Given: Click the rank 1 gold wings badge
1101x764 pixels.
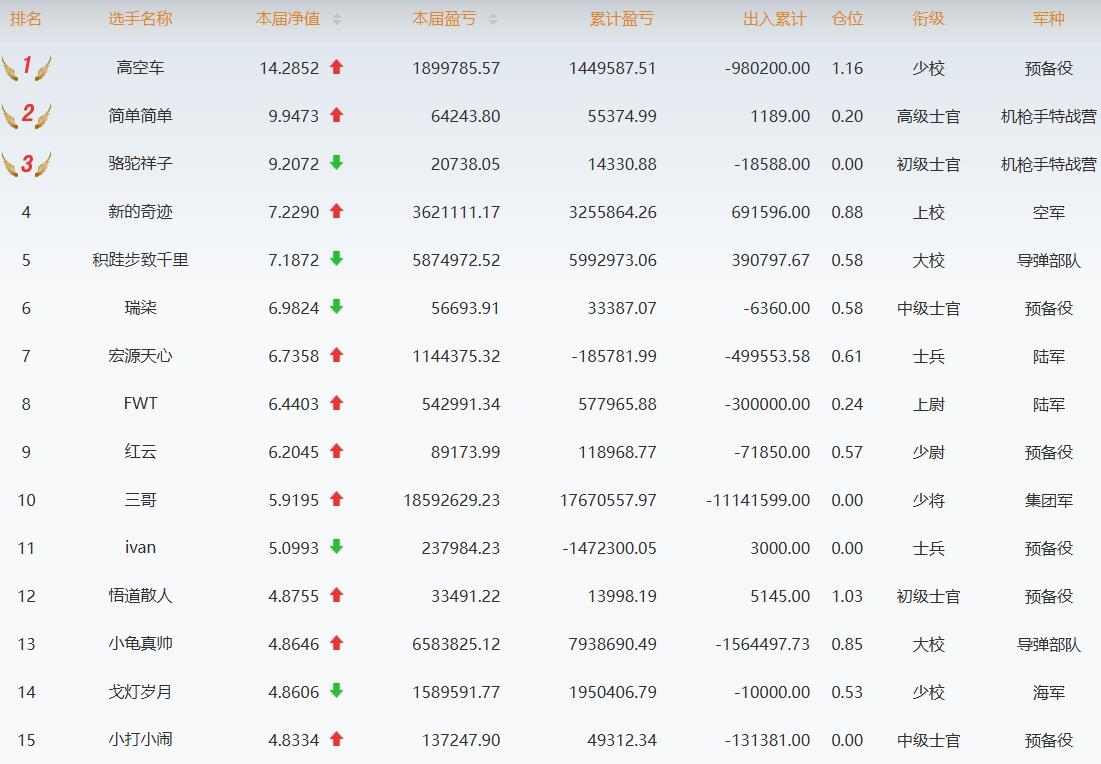Looking at the screenshot, I should [26, 68].
